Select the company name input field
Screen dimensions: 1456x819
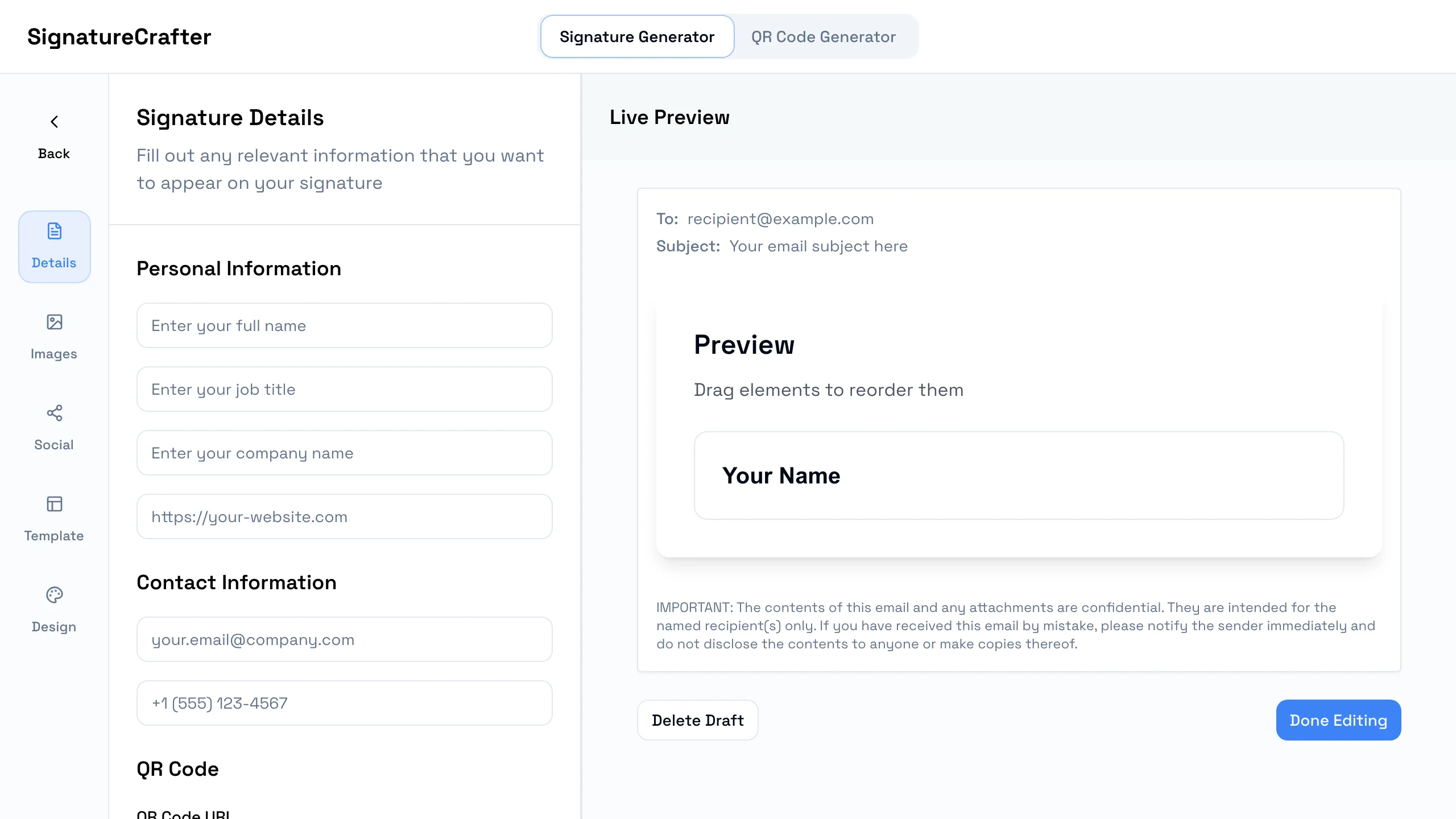[344, 453]
